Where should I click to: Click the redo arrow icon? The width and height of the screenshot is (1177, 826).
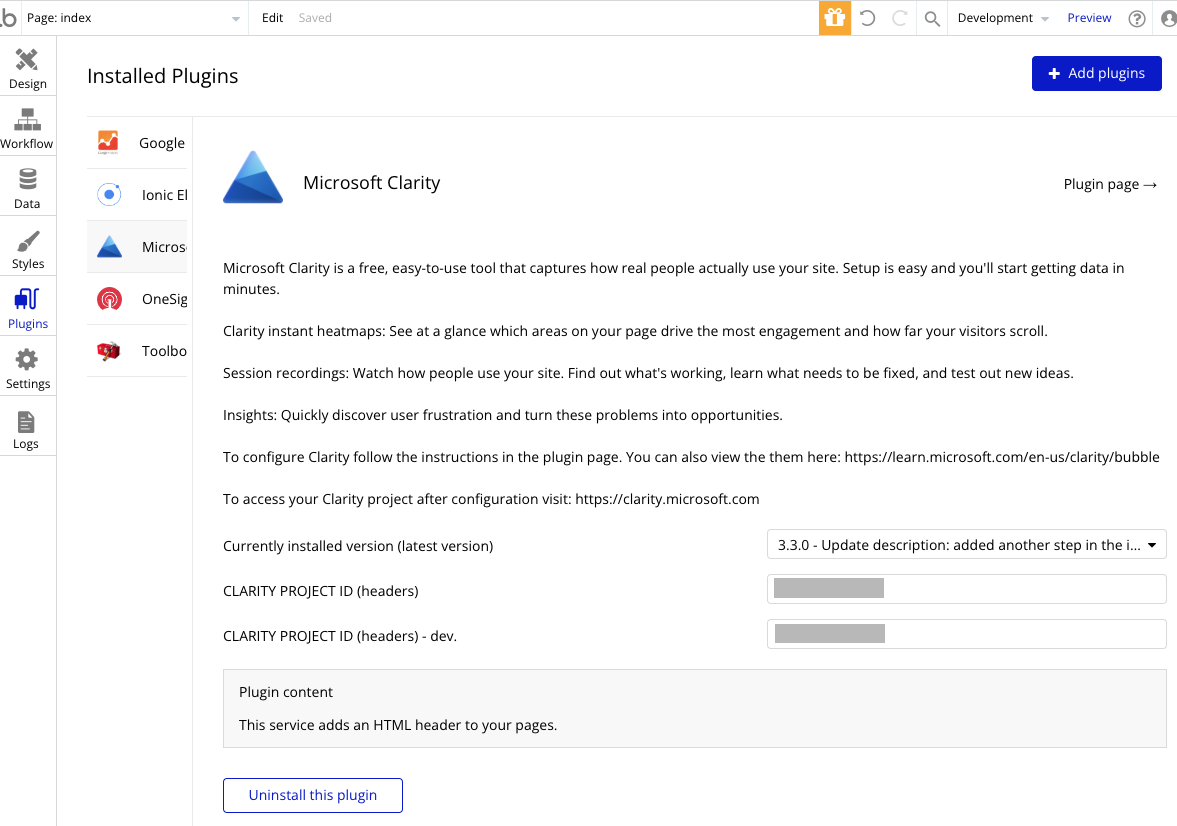pyautogui.click(x=899, y=18)
